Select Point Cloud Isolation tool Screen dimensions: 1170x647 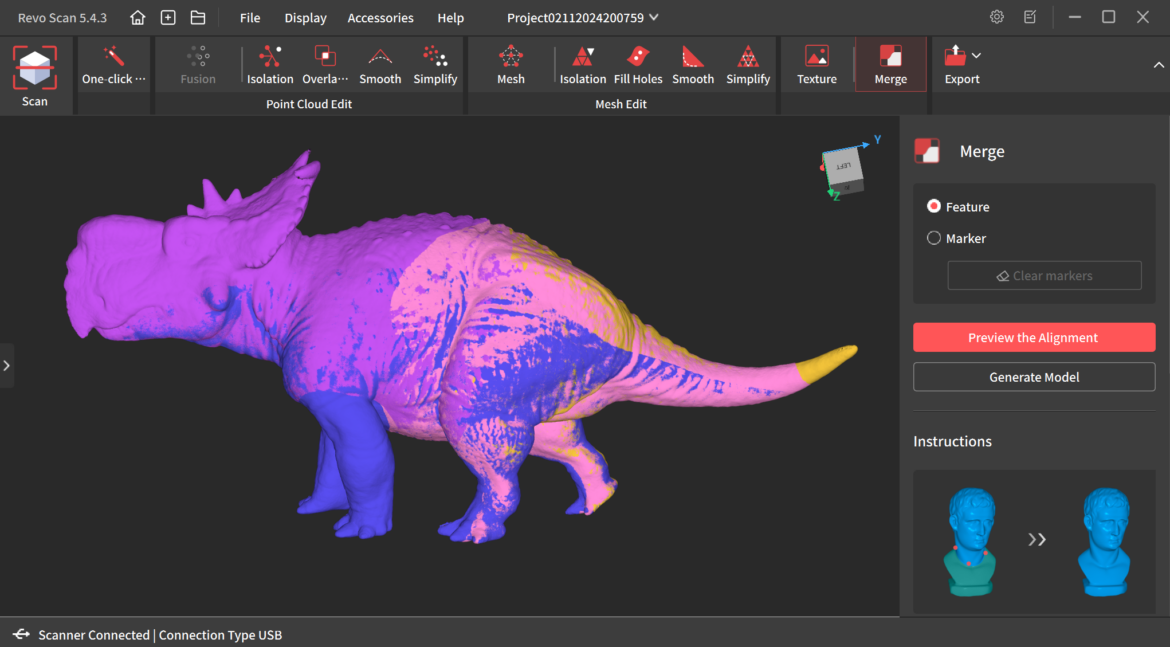tap(270, 65)
